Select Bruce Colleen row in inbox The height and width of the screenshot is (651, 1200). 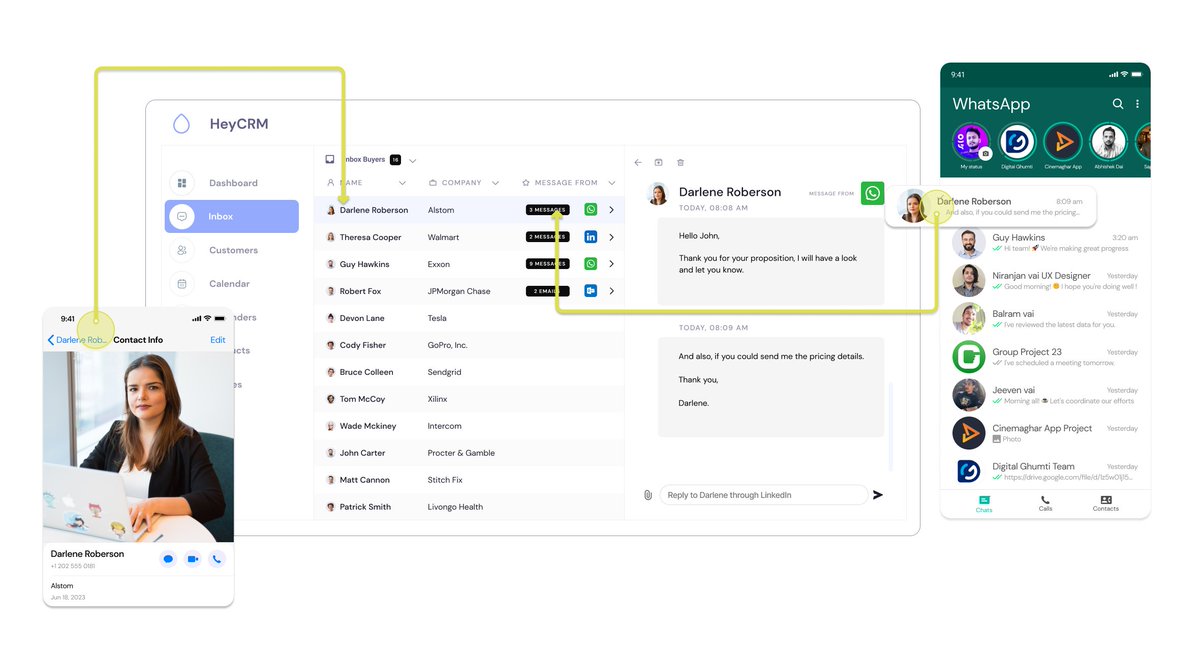[x=469, y=372]
